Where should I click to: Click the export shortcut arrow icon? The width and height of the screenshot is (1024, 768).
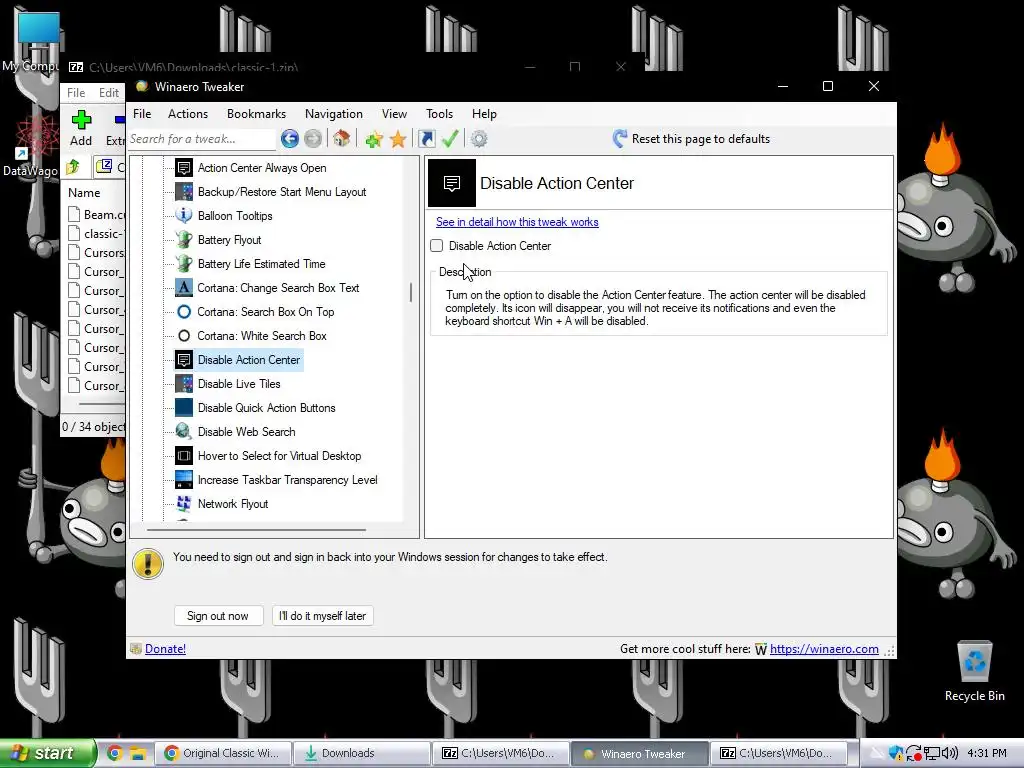pyautogui.click(x=426, y=139)
